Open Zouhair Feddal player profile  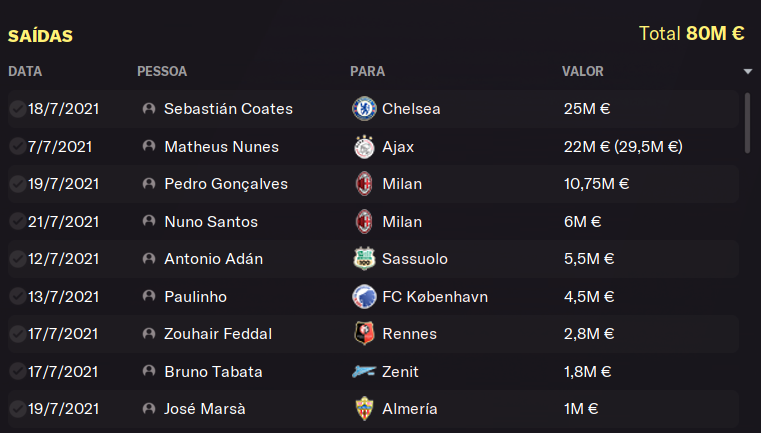click(218, 334)
